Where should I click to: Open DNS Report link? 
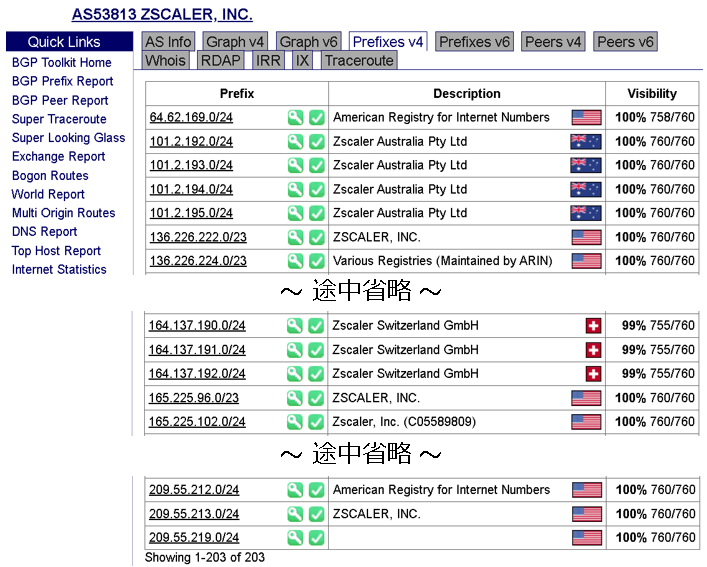(45, 232)
